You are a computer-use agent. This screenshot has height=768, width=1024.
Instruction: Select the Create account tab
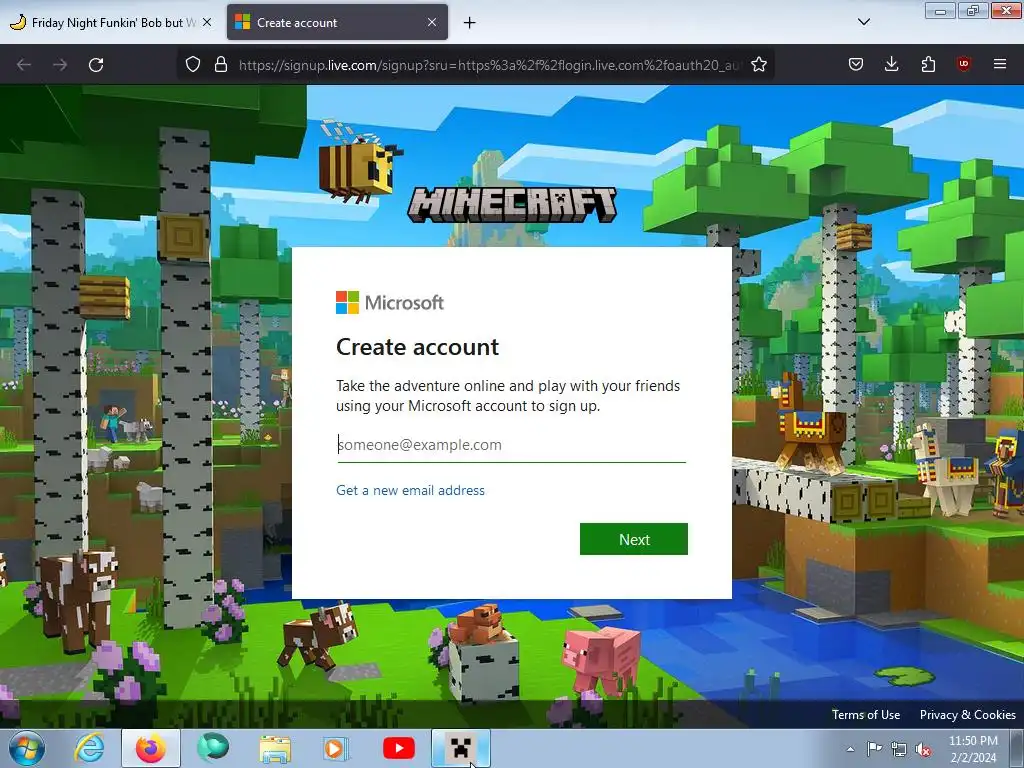click(337, 23)
